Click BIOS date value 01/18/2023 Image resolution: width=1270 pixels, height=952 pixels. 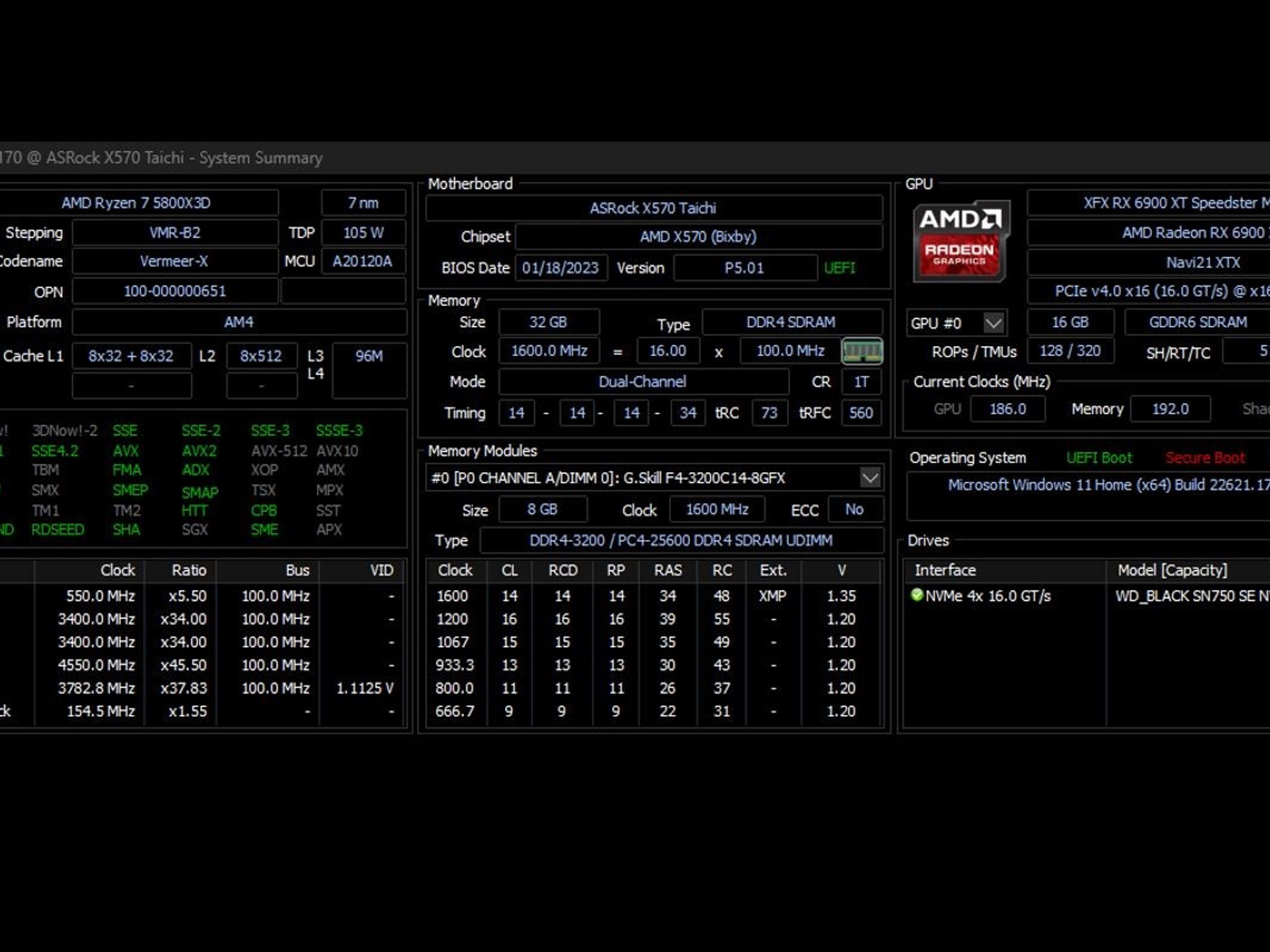tap(561, 268)
